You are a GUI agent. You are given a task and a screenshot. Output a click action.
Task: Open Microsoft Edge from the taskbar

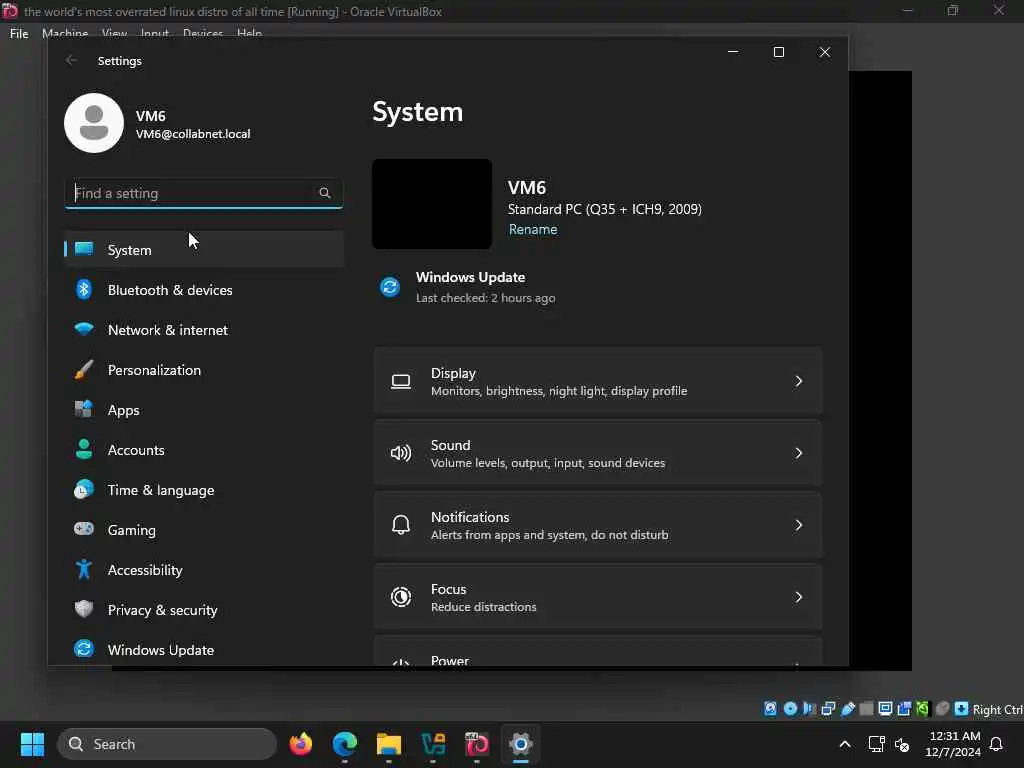click(345, 744)
